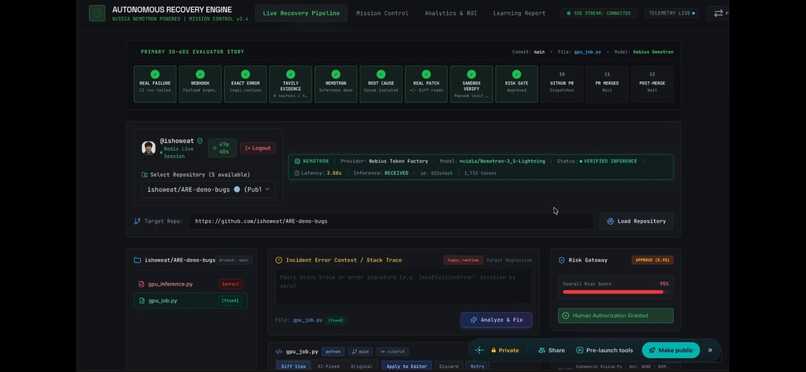Click the code icon beside gpu_job.py header
Viewport: 806px width, 372px height.
pos(279,351)
